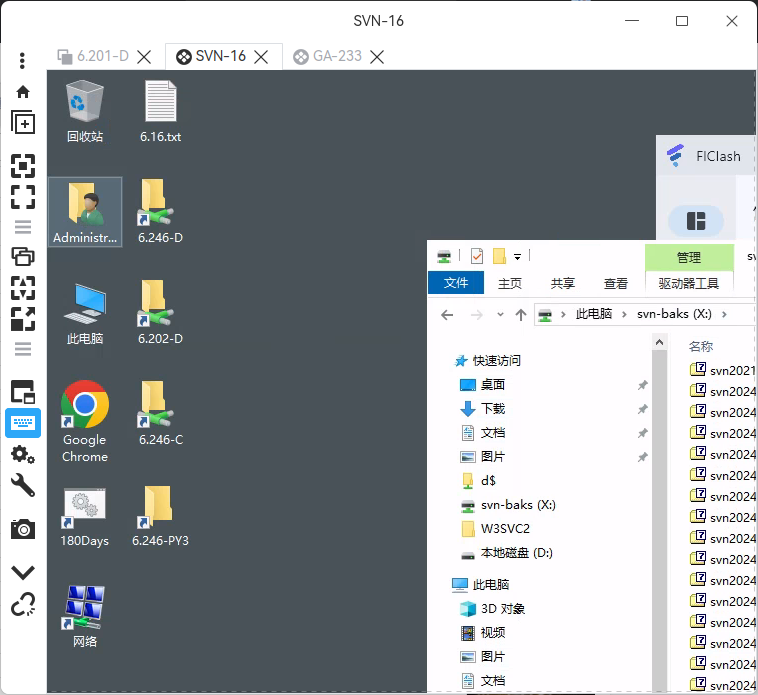
Task: Select 桌面 under quick access
Action: coord(481,385)
